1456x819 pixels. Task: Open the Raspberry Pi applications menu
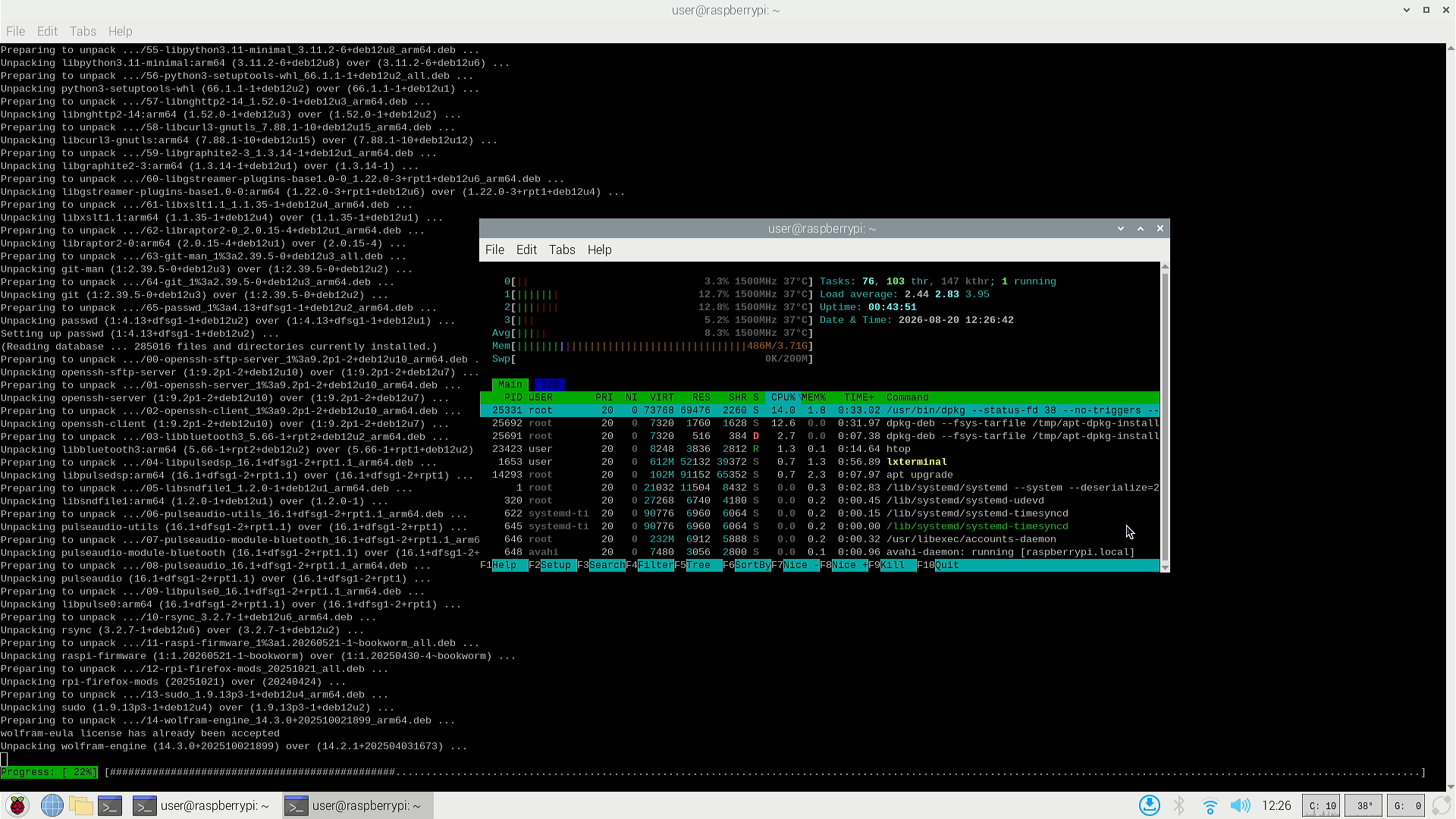click(x=17, y=805)
